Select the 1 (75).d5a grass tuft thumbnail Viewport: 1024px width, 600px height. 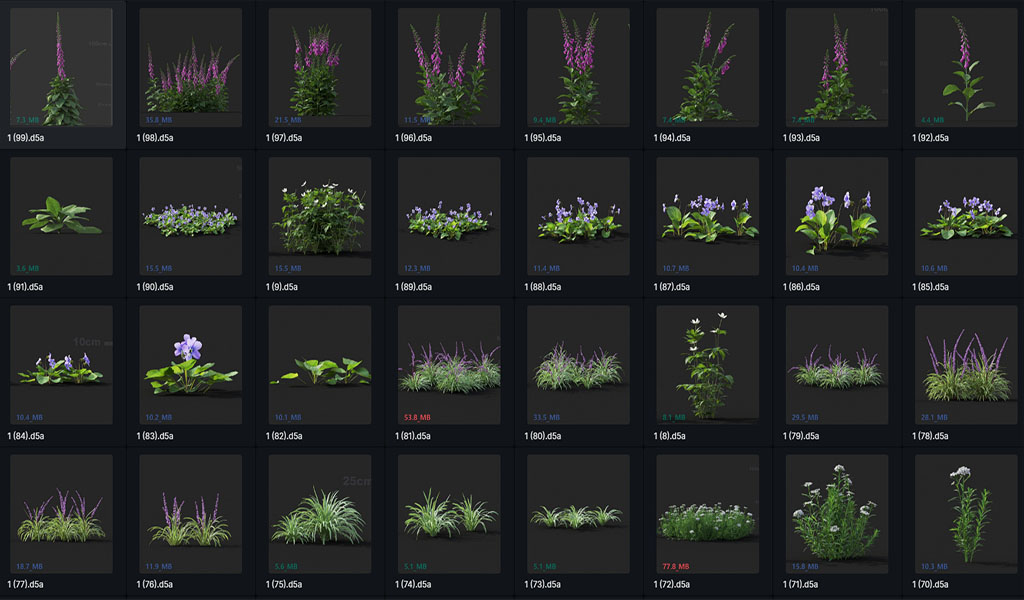319,514
